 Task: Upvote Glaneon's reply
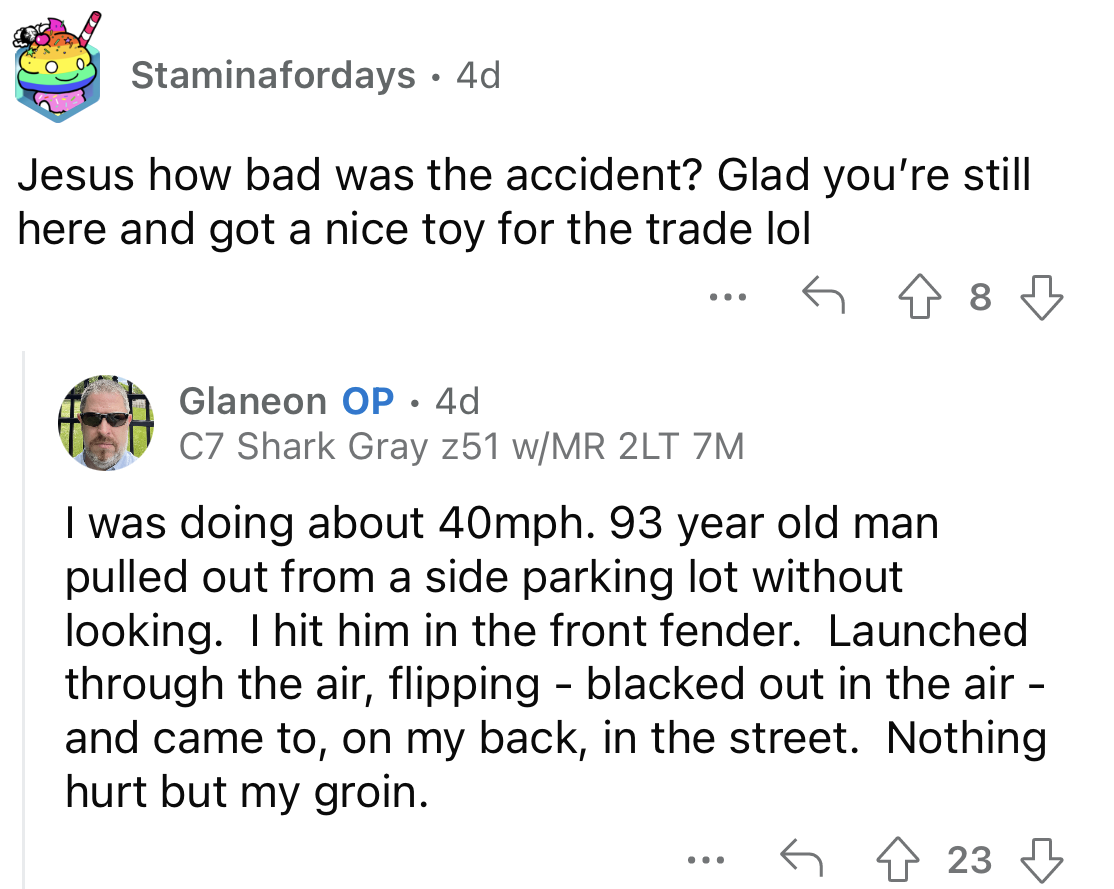pos(897,859)
